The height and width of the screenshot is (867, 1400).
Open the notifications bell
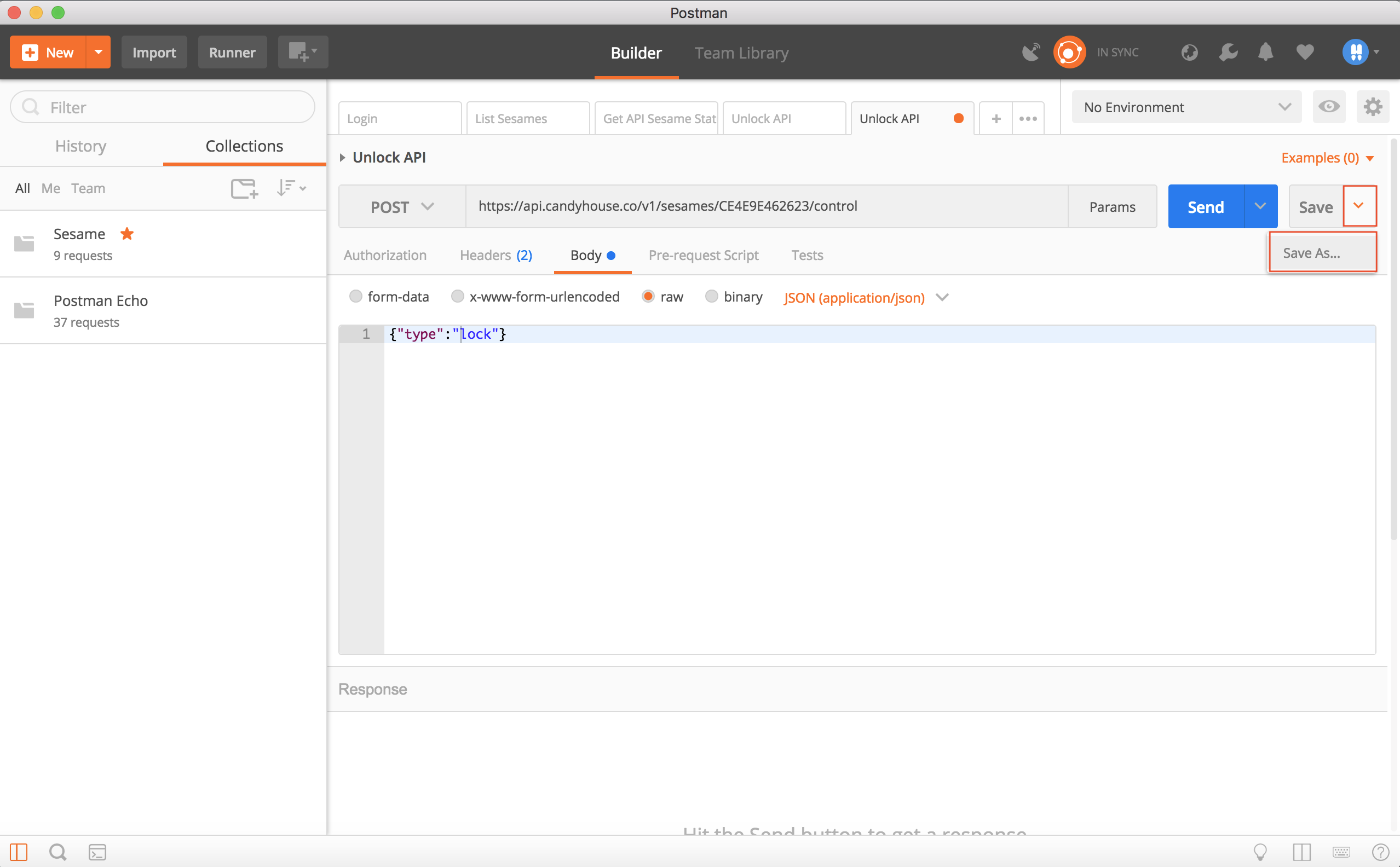(1266, 52)
